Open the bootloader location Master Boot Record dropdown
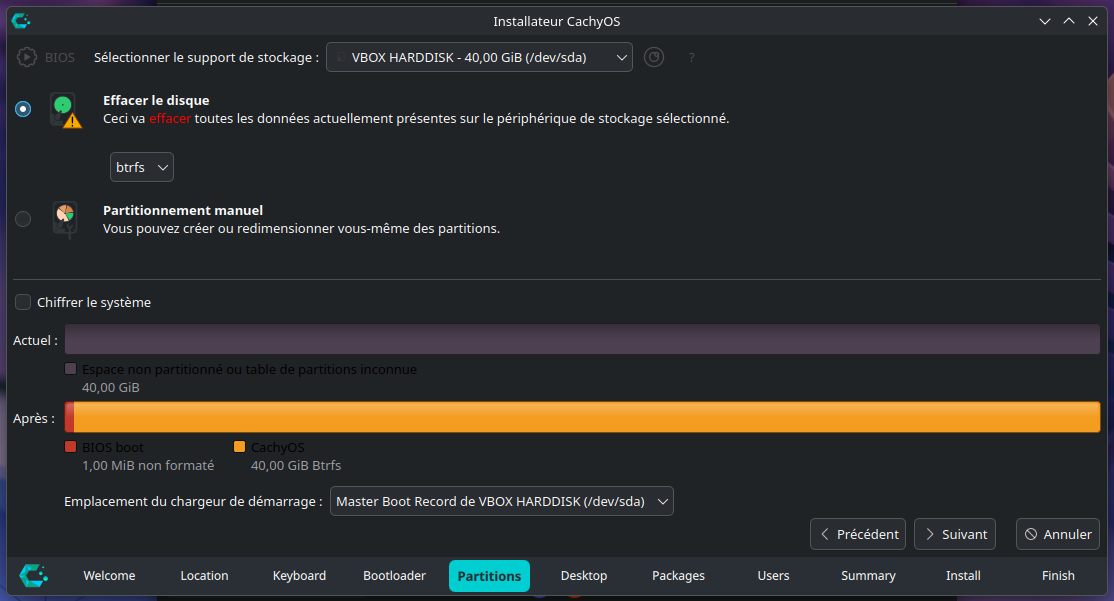 click(501, 501)
